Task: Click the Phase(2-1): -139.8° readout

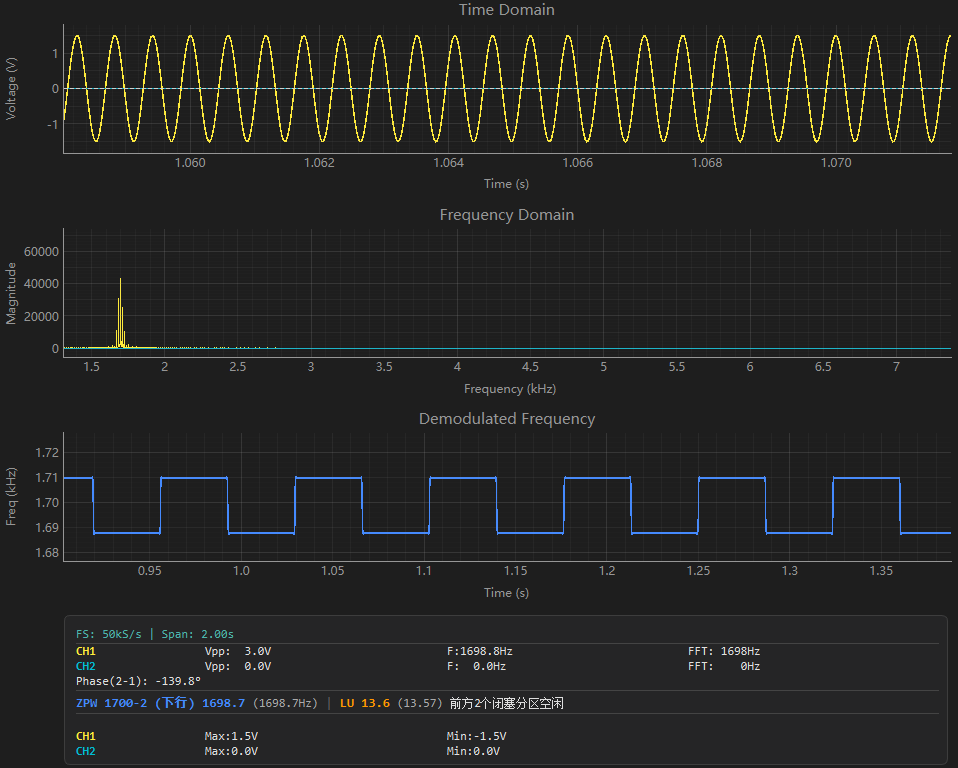Action: coord(139,681)
